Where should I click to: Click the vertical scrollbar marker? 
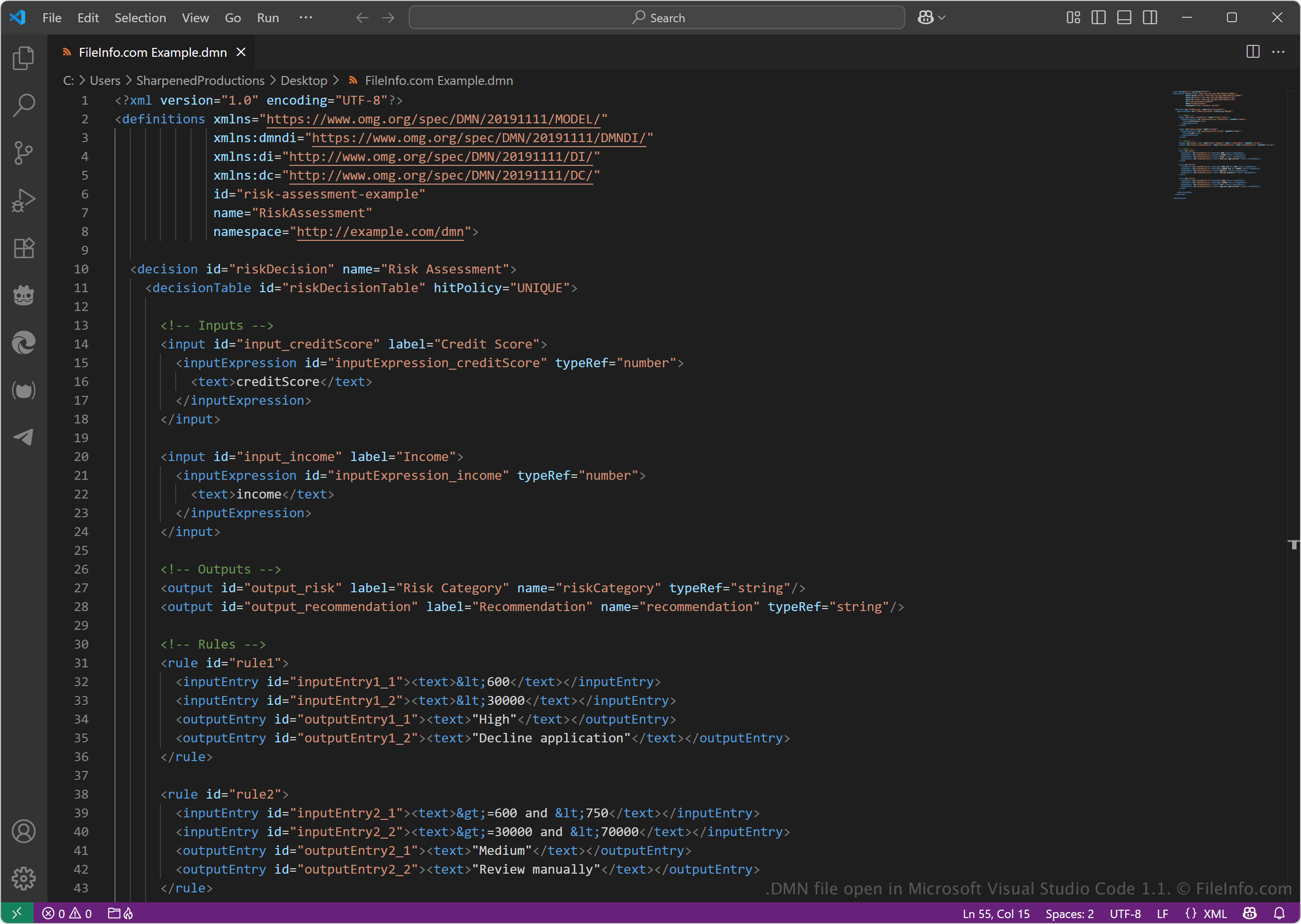pyautogui.click(x=1294, y=544)
